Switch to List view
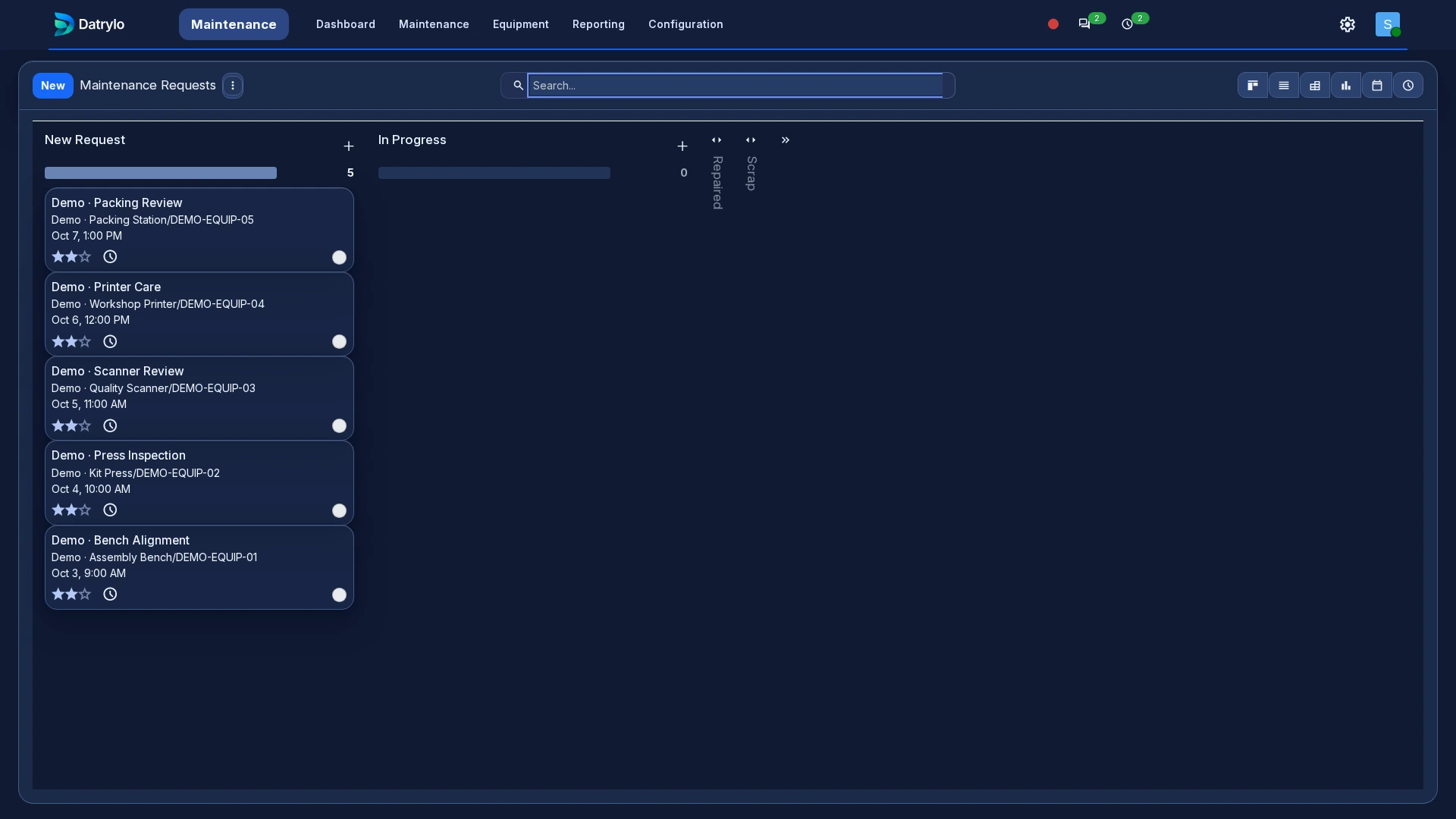1456x819 pixels. coord(1284,86)
